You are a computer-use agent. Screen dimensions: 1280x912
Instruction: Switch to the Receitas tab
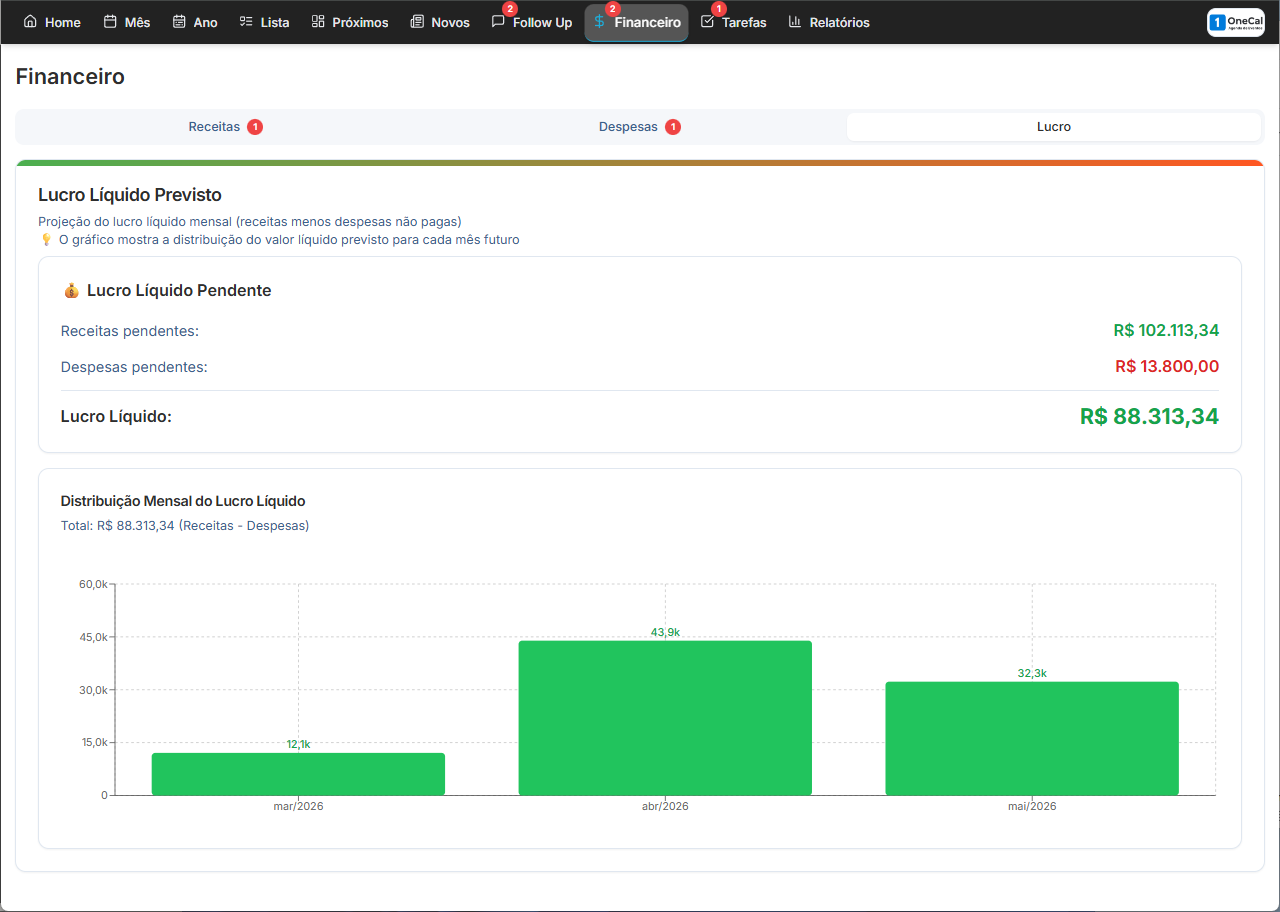point(225,127)
